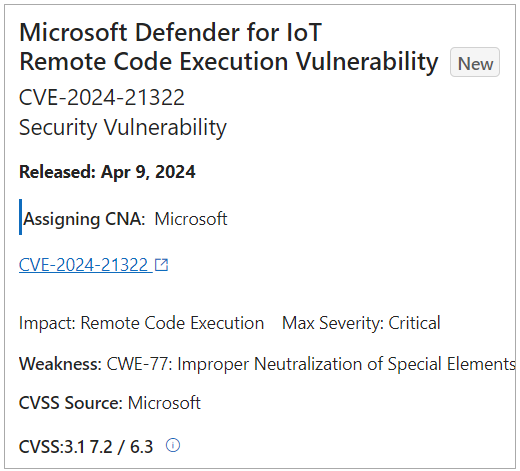Open the CVSS score info icon
Viewport: 520px width, 471px height.
(x=173, y=445)
